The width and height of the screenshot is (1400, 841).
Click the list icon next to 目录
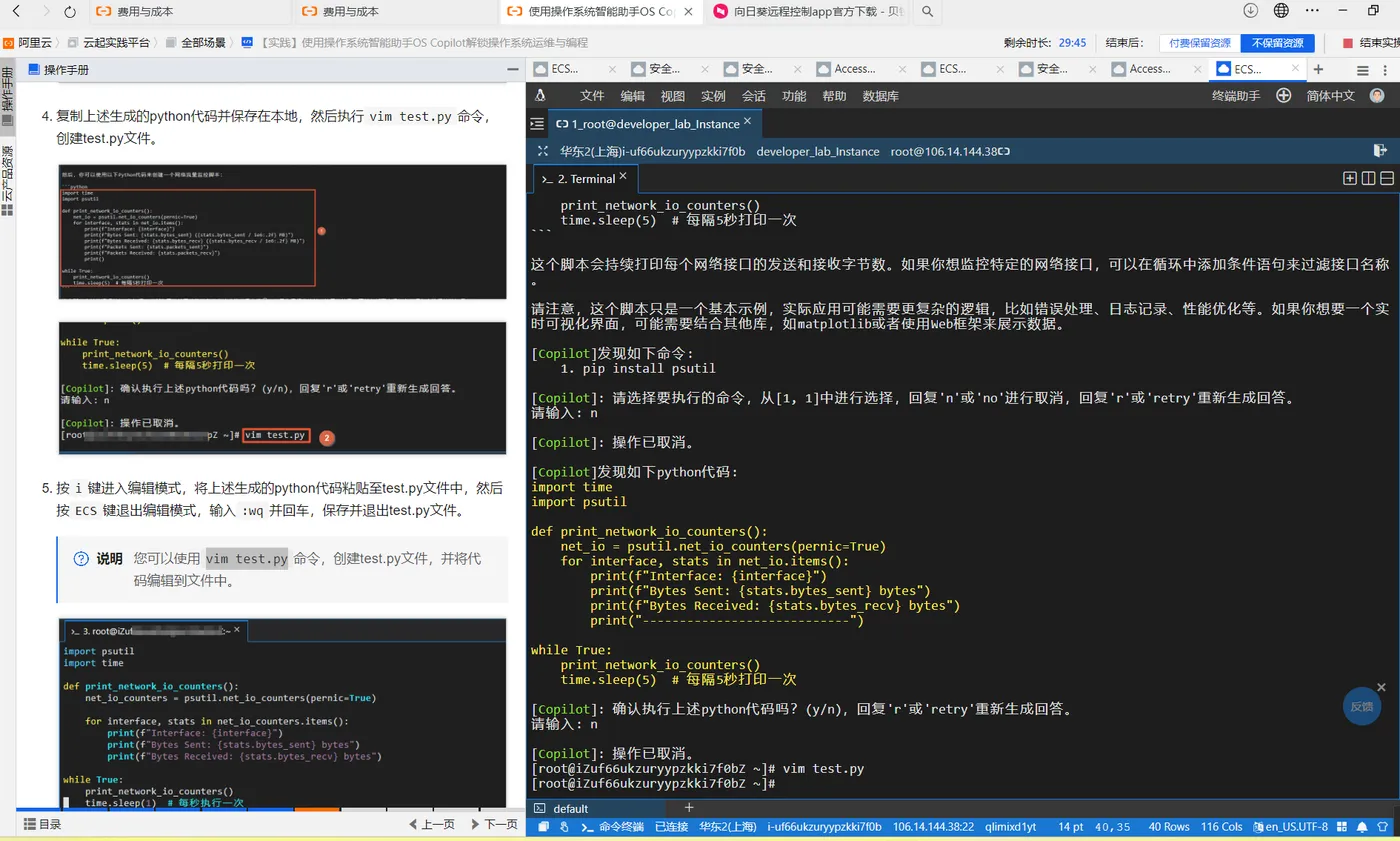tap(29, 825)
